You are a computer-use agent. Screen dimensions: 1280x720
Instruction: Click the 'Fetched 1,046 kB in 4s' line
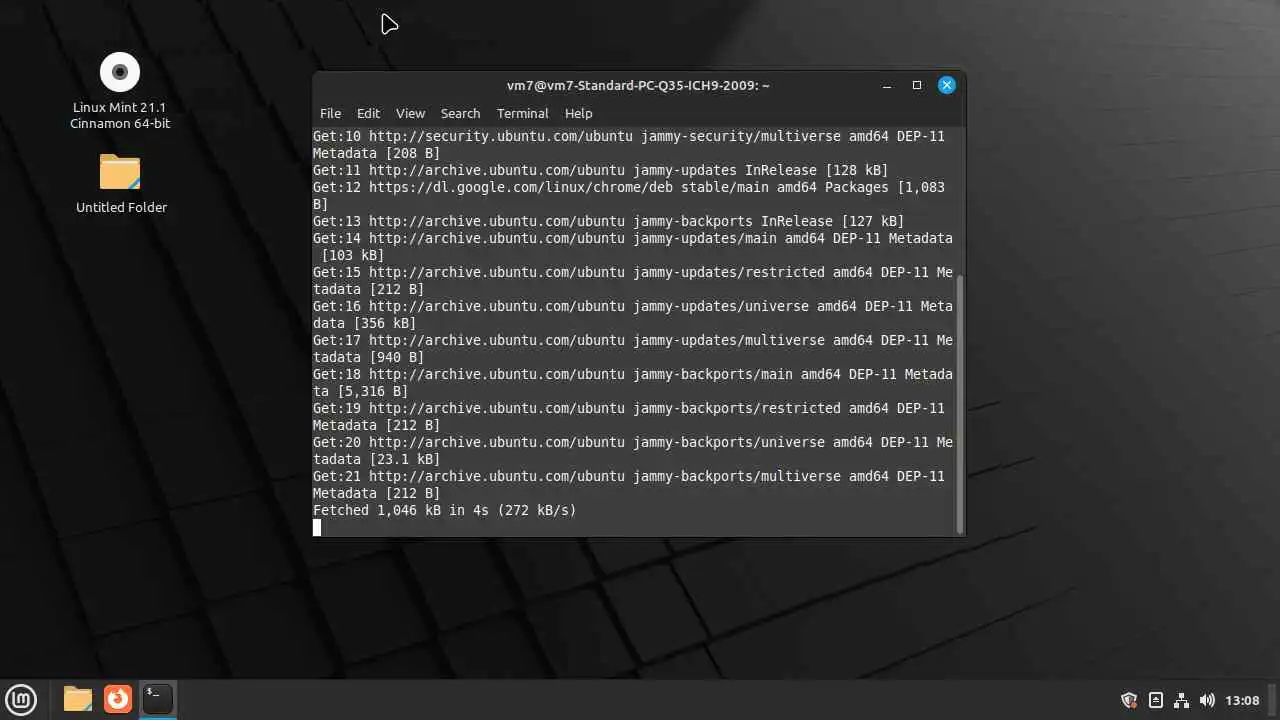[x=444, y=510]
